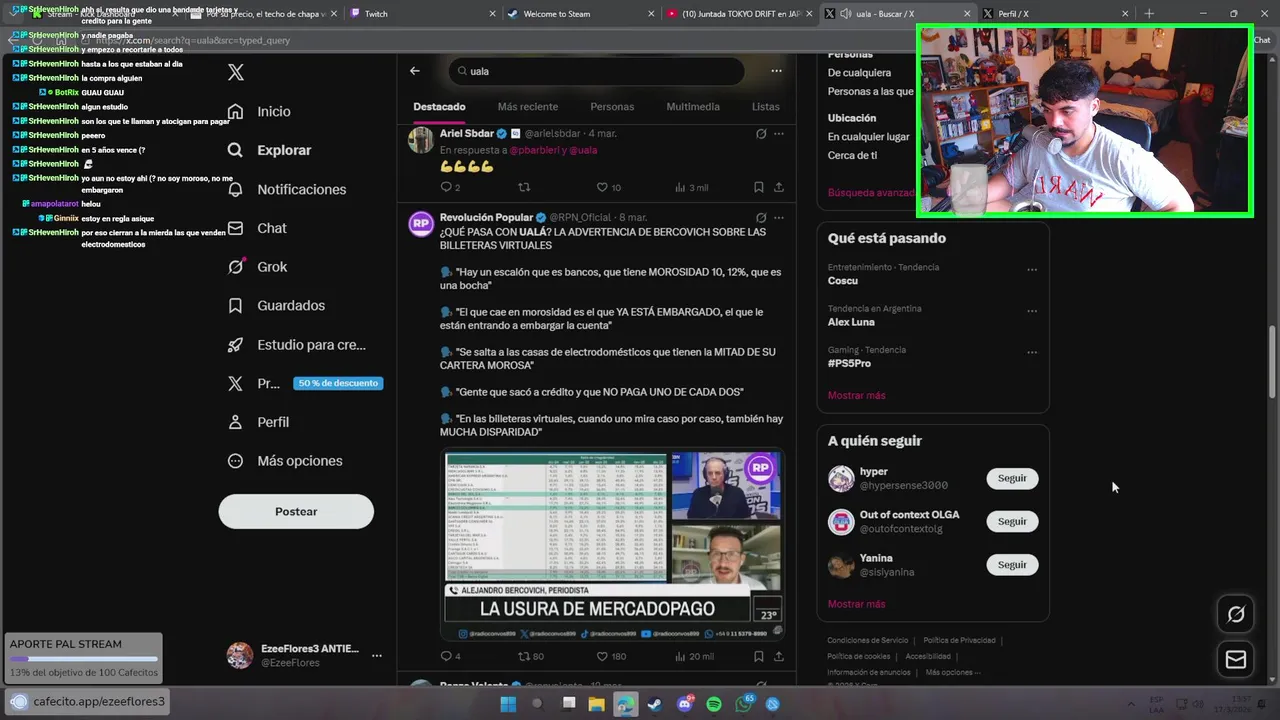Screen dimensions: 1280x720
Task: Open Grok from the sidebar
Action: [x=257, y=267]
